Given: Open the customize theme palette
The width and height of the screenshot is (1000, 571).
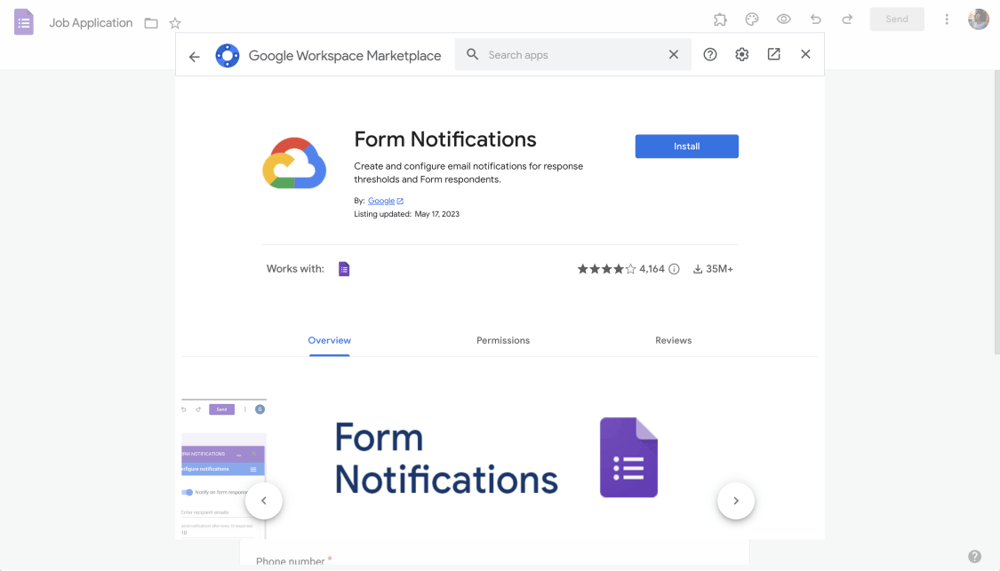Looking at the screenshot, I should pyautogui.click(x=752, y=20).
